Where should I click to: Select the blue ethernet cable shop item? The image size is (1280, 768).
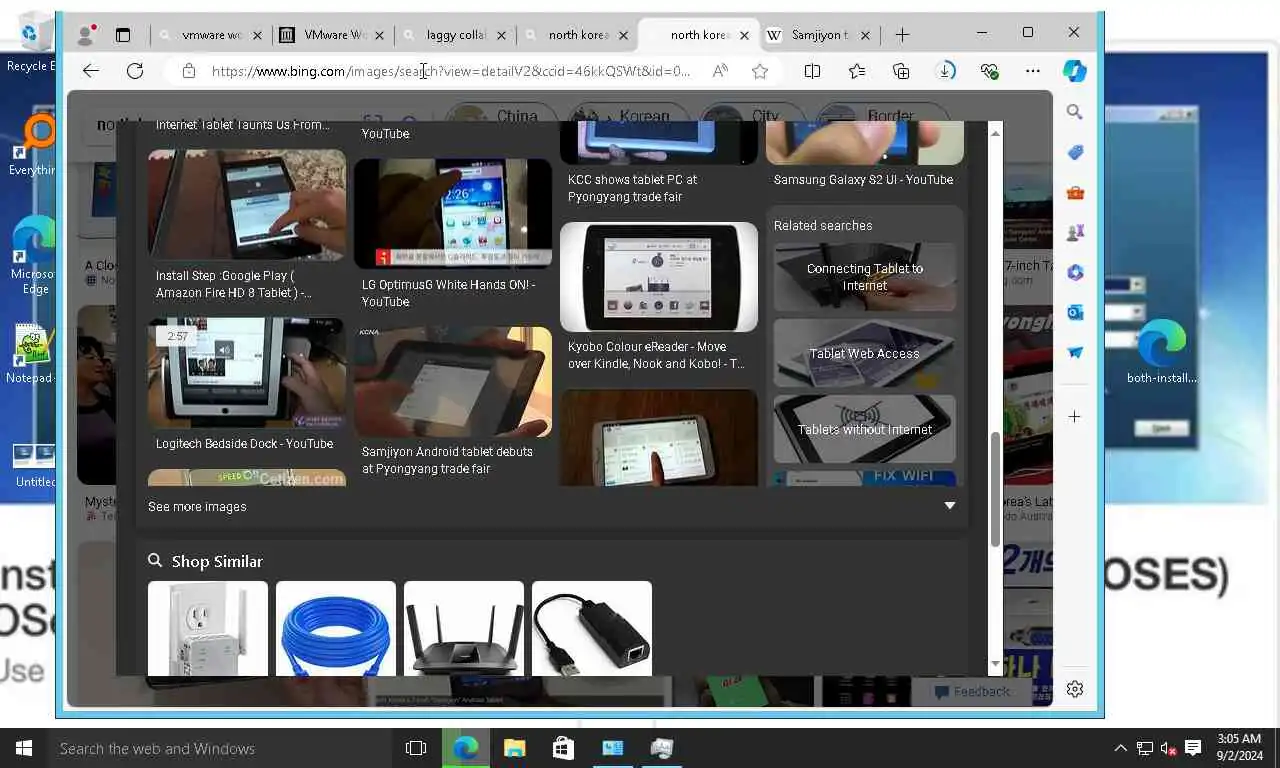pos(336,628)
